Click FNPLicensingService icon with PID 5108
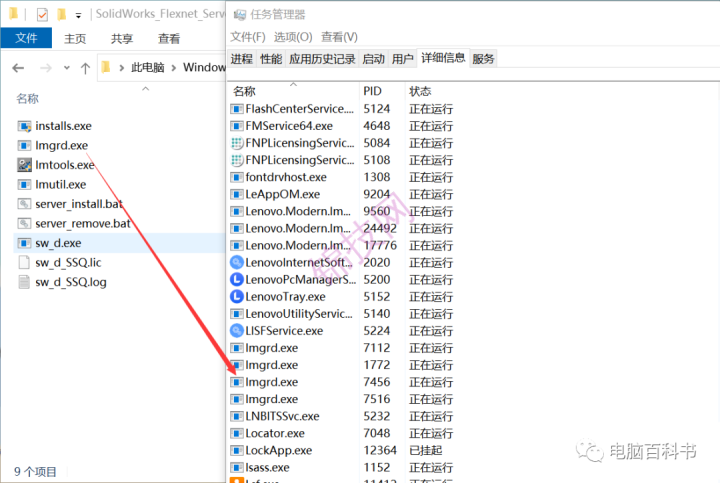720x483 pixels. pyautogui.click(x=236, y=160)
